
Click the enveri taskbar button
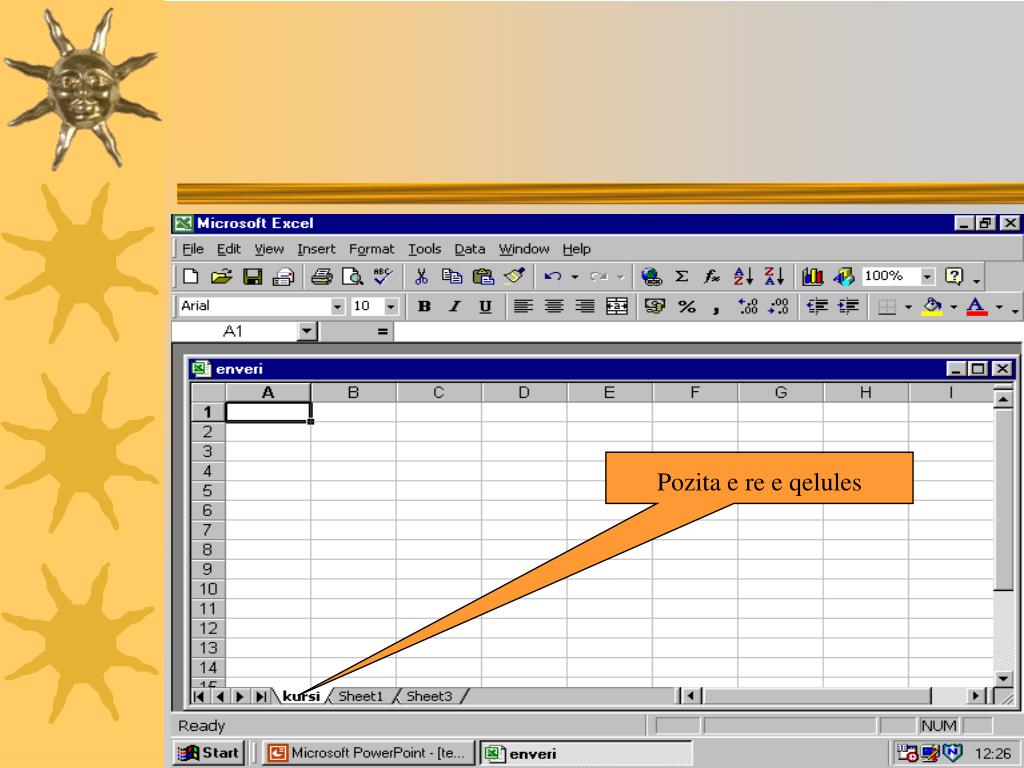pos(586,753)
